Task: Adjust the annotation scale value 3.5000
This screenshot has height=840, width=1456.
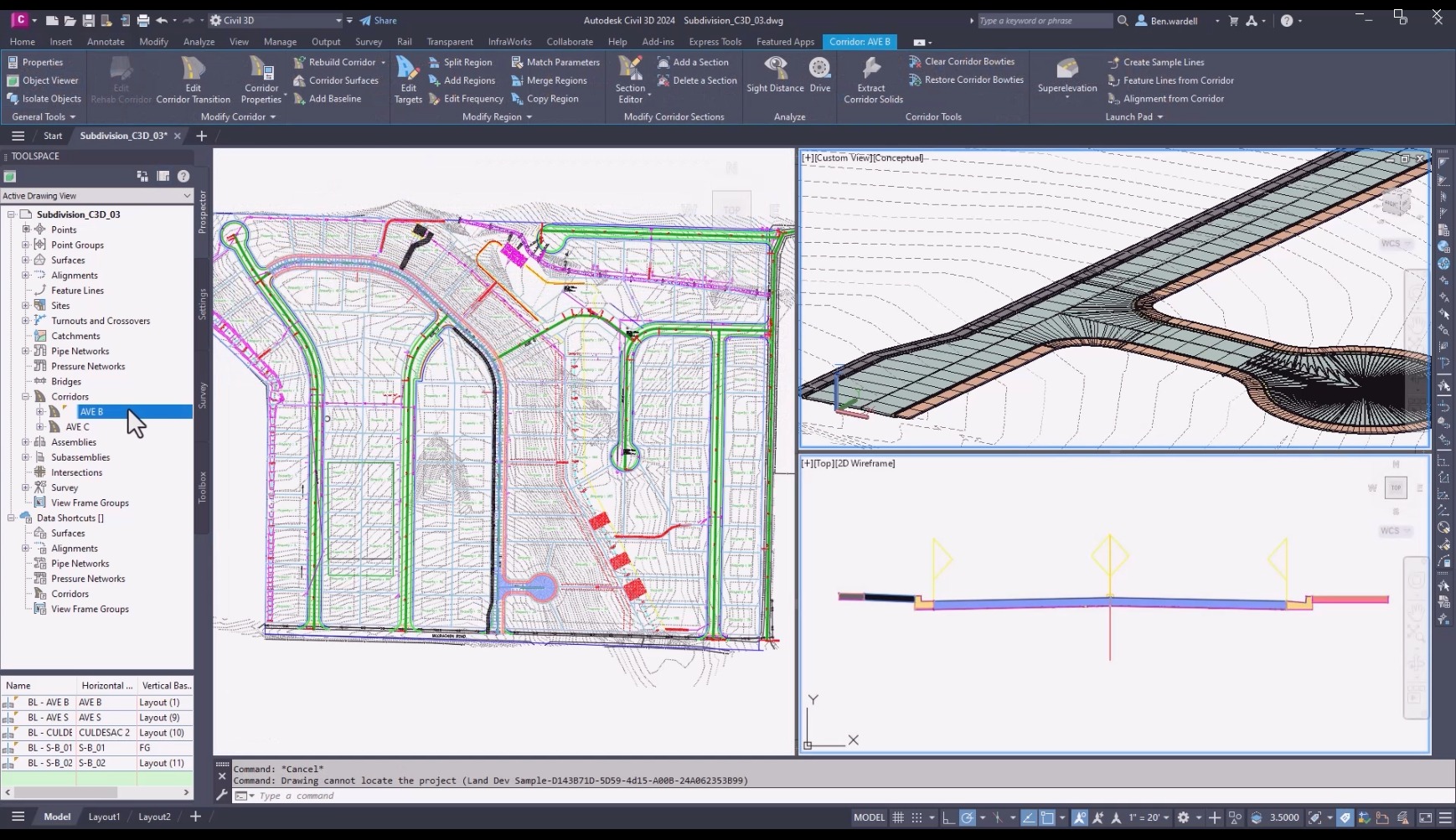Action: click(1284, 817)
